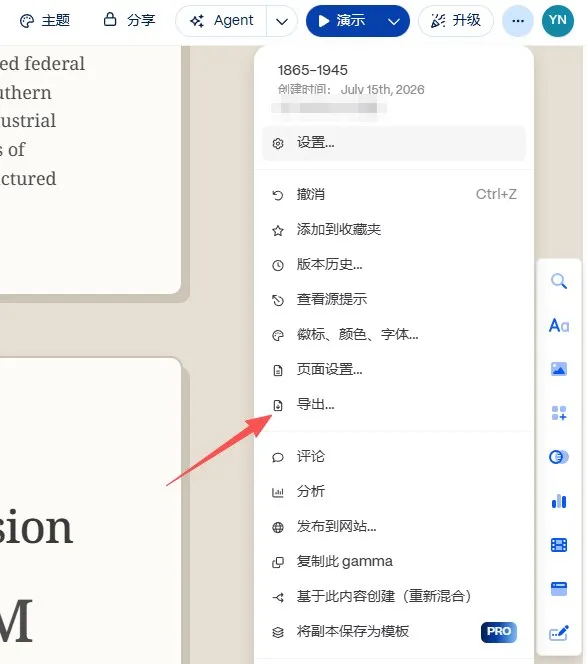The height and width of the screenshot is (664, 586).
Task: Click the 分享 share button
Action: [x=130, y=20]
